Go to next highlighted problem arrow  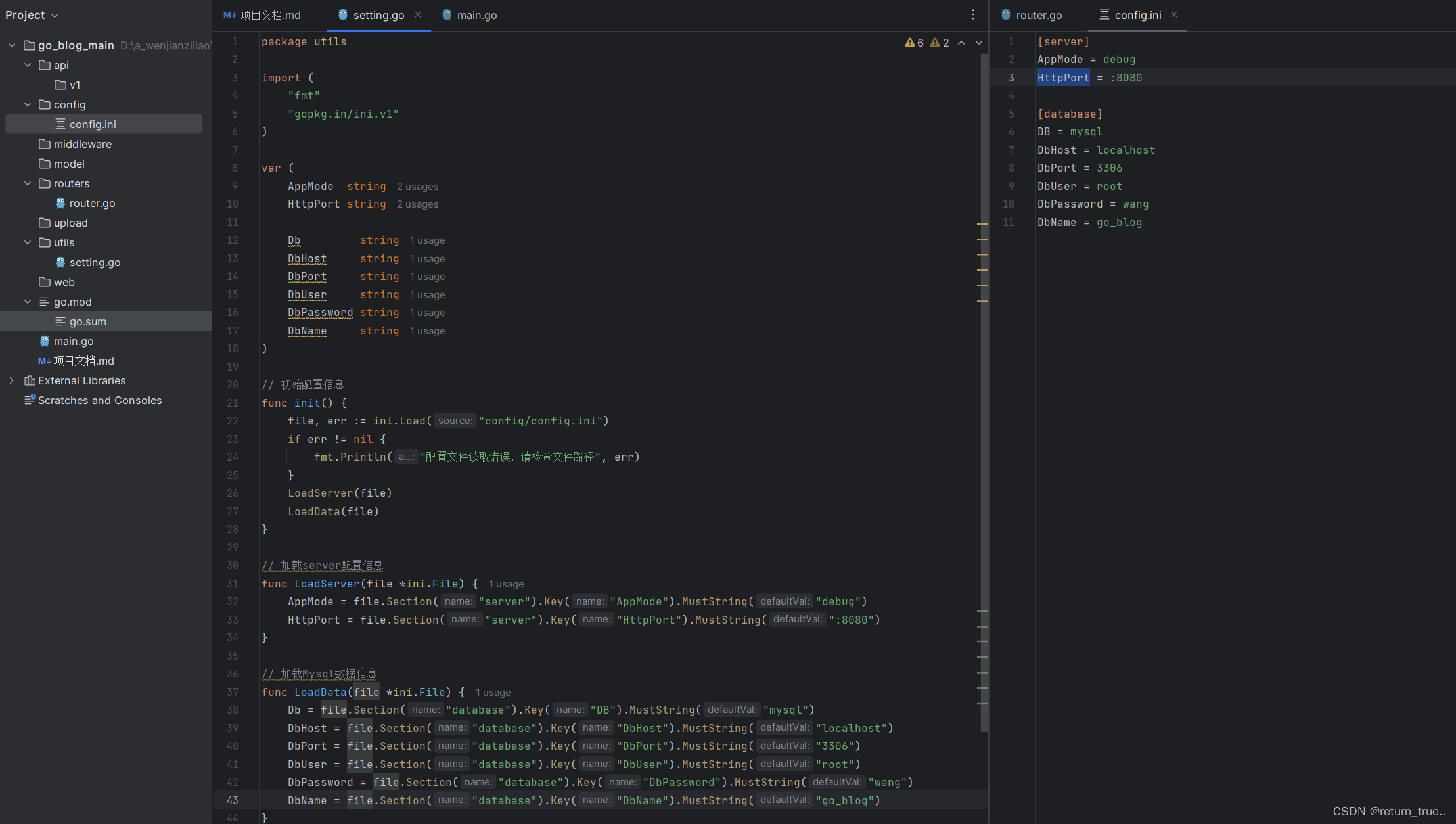coord(979,43)
